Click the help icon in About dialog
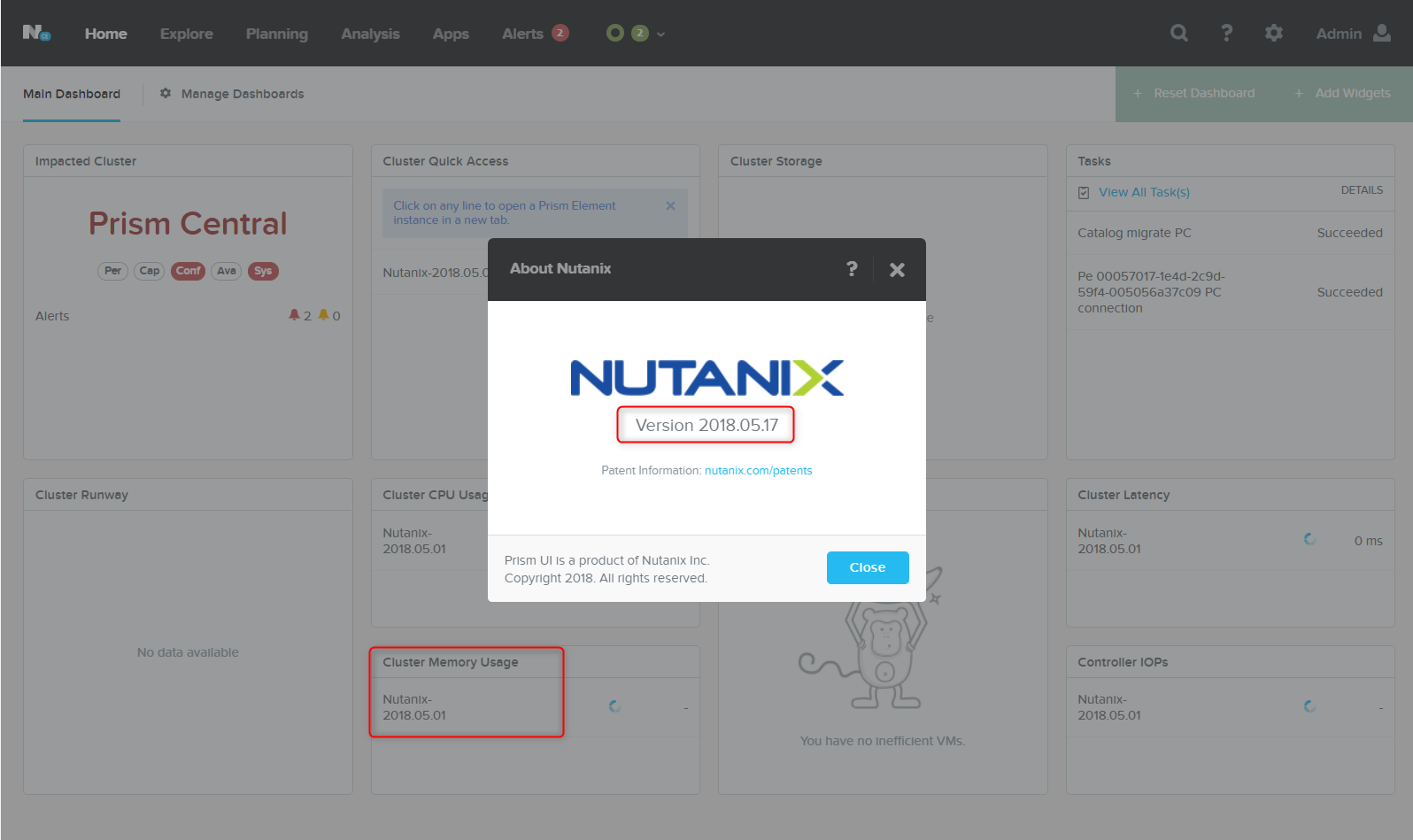The width and height of the screenshot is (1413, 840). click(x=852, y=268)
